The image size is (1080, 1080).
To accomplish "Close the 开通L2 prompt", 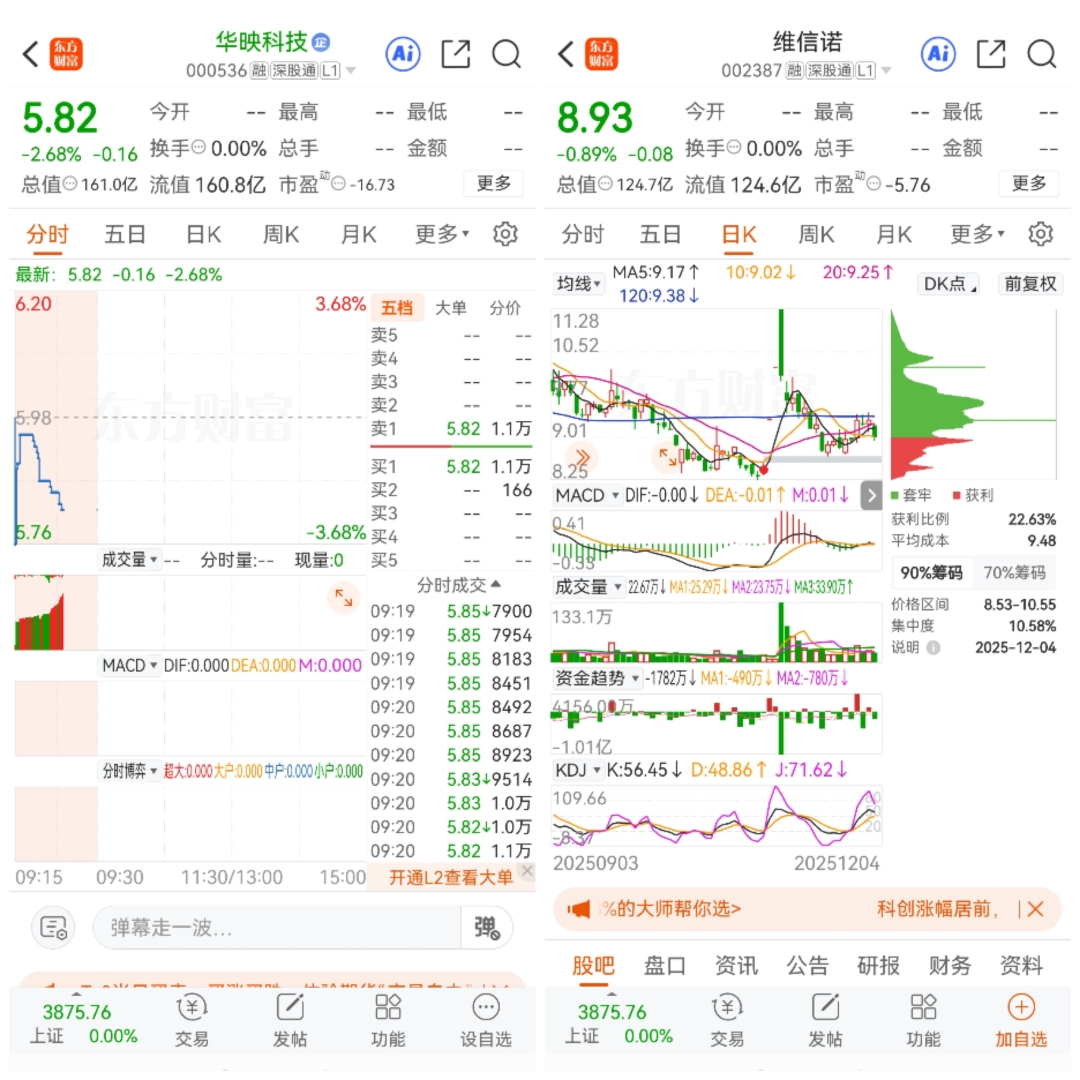I will point(527,871).
